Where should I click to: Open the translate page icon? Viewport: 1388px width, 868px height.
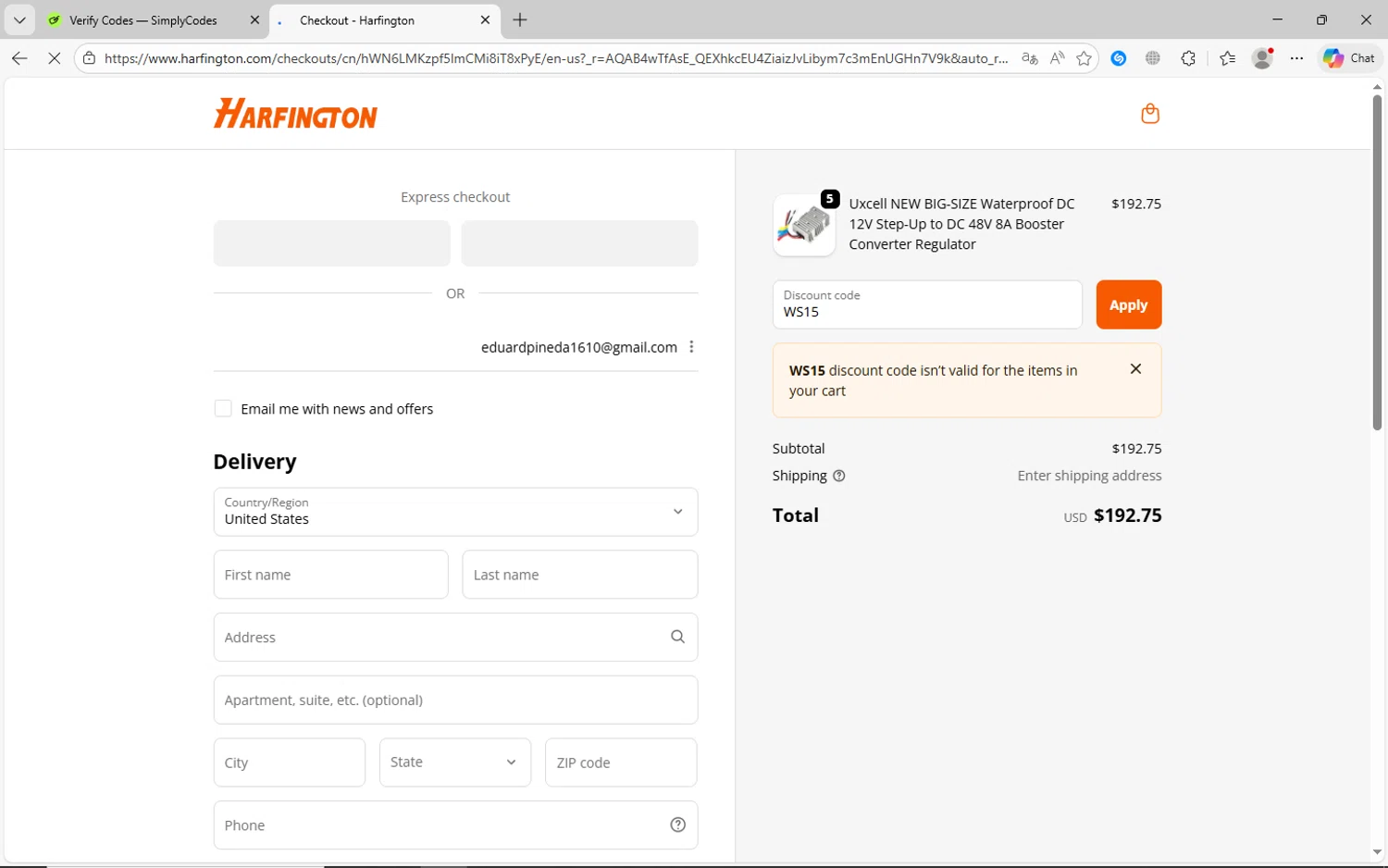[x=1029, y=58]
